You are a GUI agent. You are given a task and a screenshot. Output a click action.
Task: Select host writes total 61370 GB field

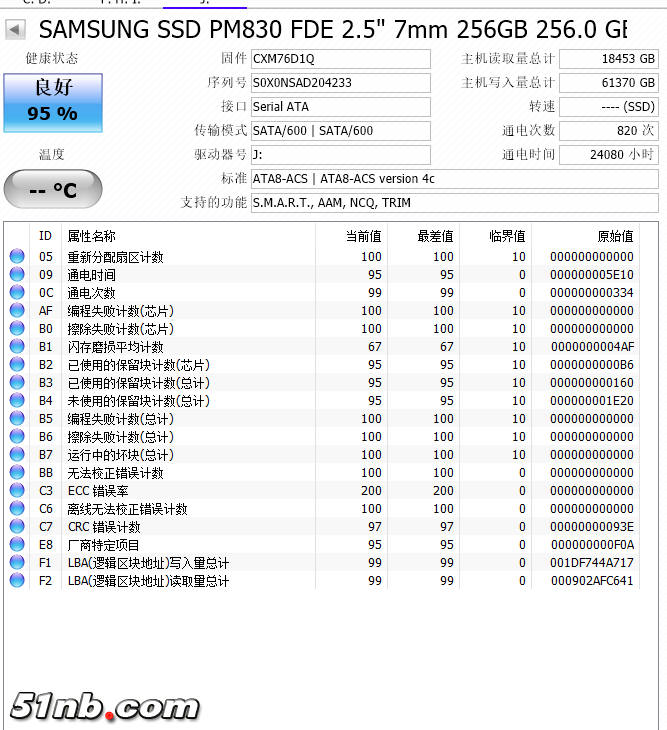point(609,83)
